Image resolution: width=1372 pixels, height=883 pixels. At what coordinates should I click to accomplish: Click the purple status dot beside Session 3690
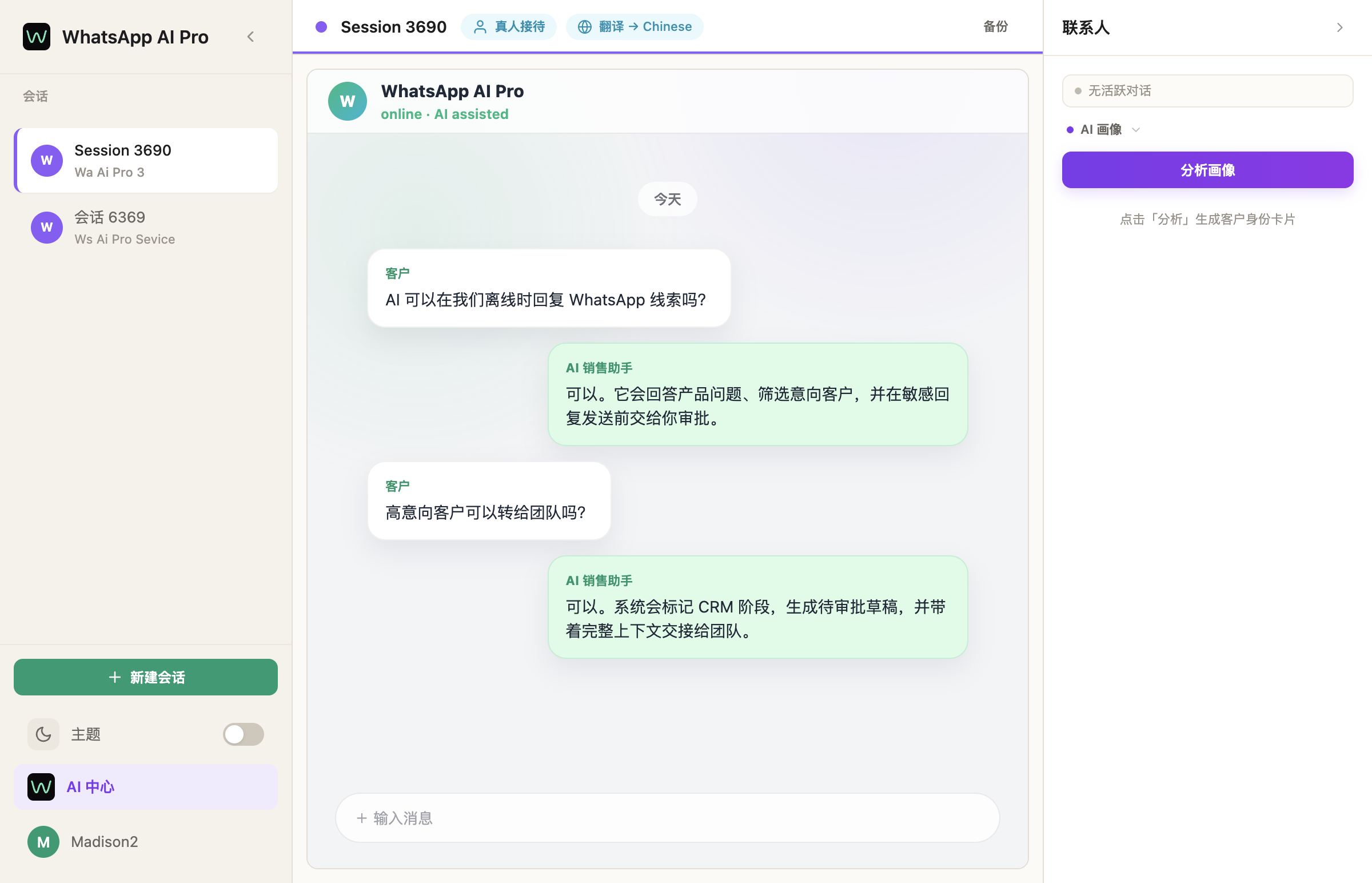321,27
